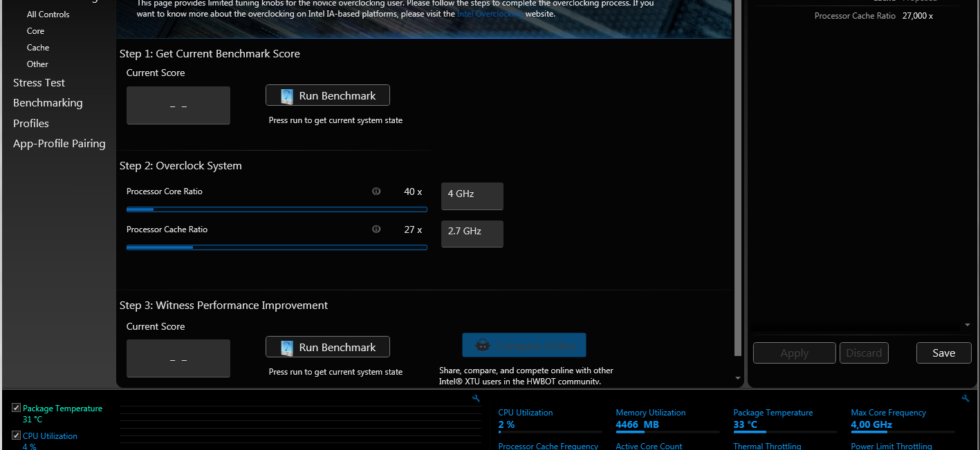The height and width of the screenshot is (450, 980).
Task: Click the 4 GHz core frequency field
Action: (x=472, y=196)
